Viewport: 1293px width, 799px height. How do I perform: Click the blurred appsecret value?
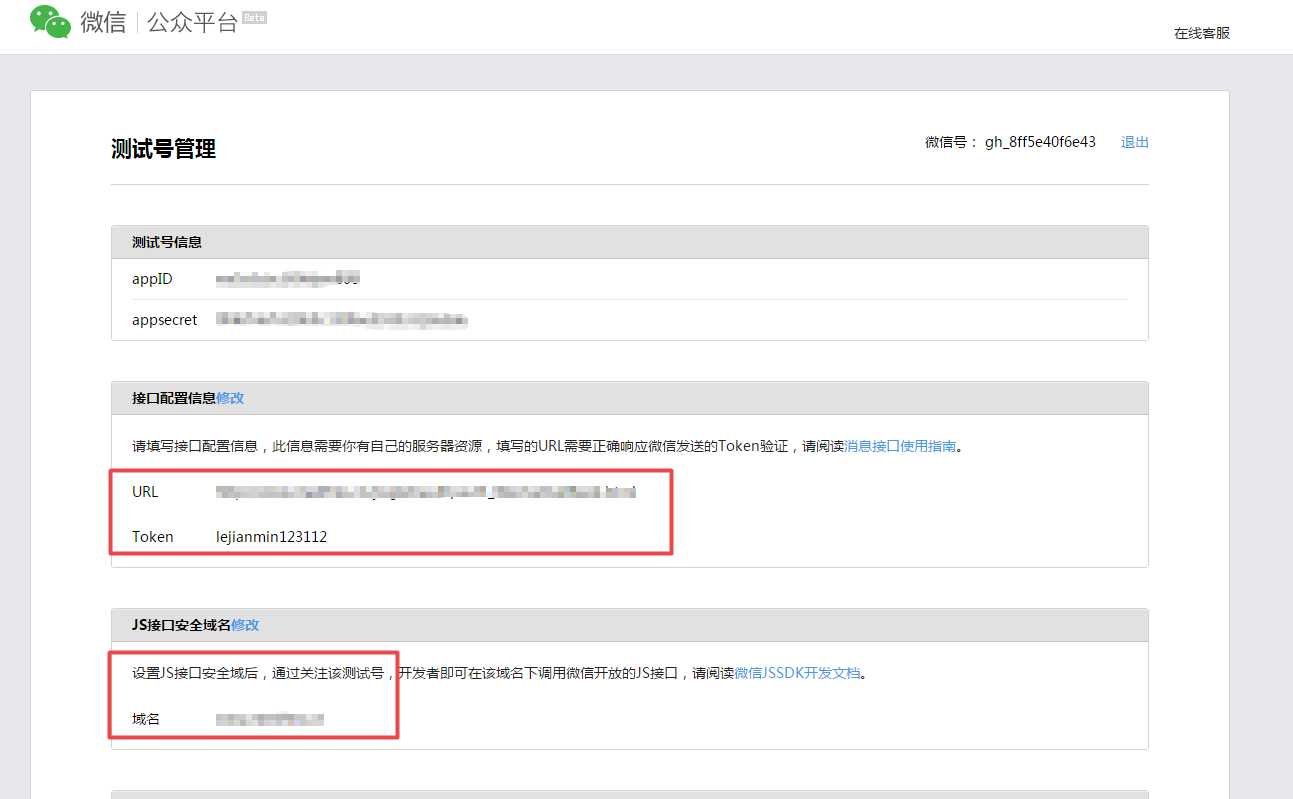pos(342,320)
